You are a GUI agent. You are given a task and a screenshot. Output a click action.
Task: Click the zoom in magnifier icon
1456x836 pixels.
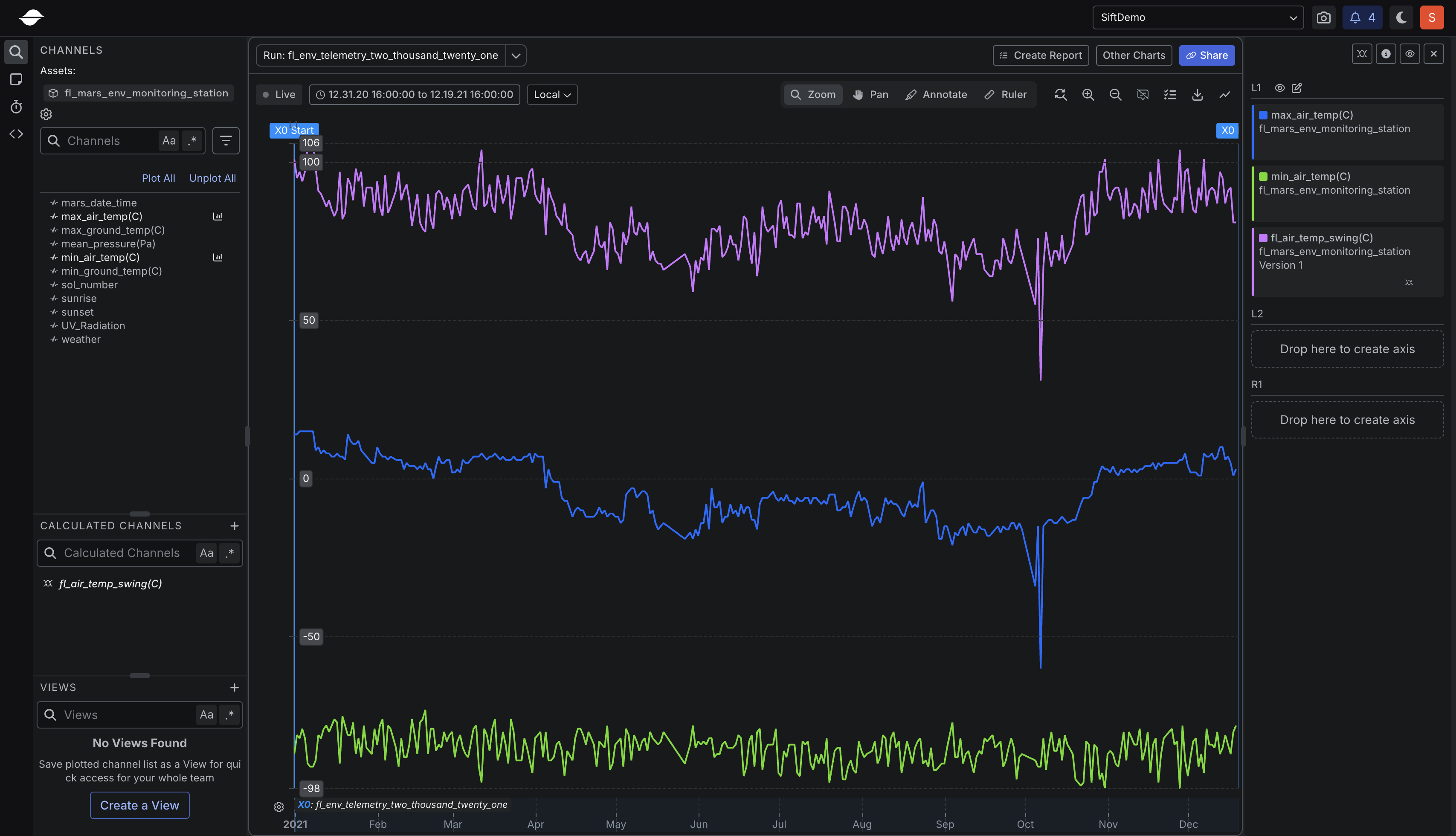(1088, 95)
